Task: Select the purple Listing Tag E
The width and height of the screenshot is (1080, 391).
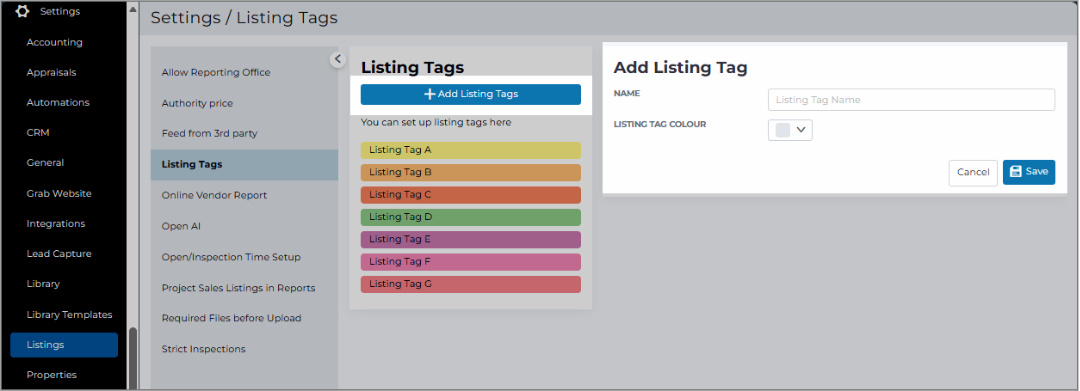Action: (x=470, y=240)
